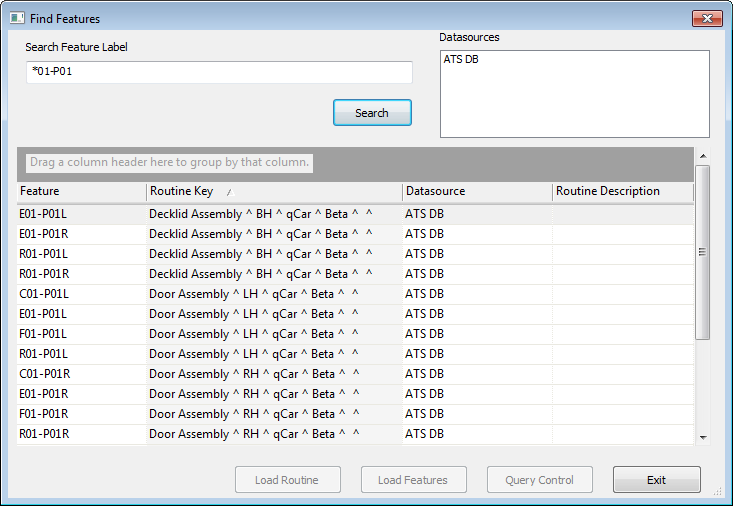The width and height of the screenshot is (733, 506).
Task: Click the Find Features window icon
Action: [x=17, y=19]
